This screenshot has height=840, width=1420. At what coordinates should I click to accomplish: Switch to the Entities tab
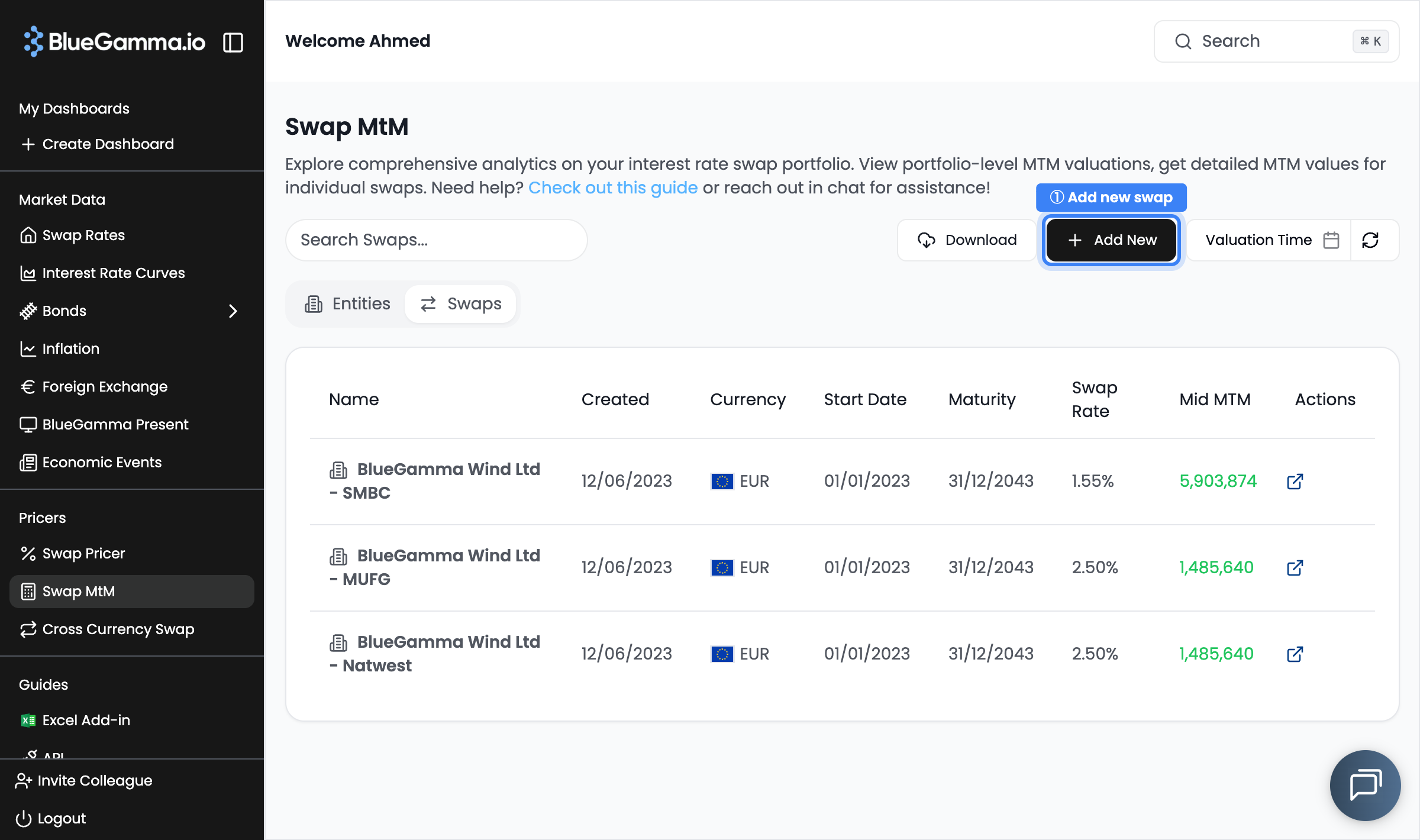[x=347, y=303]
